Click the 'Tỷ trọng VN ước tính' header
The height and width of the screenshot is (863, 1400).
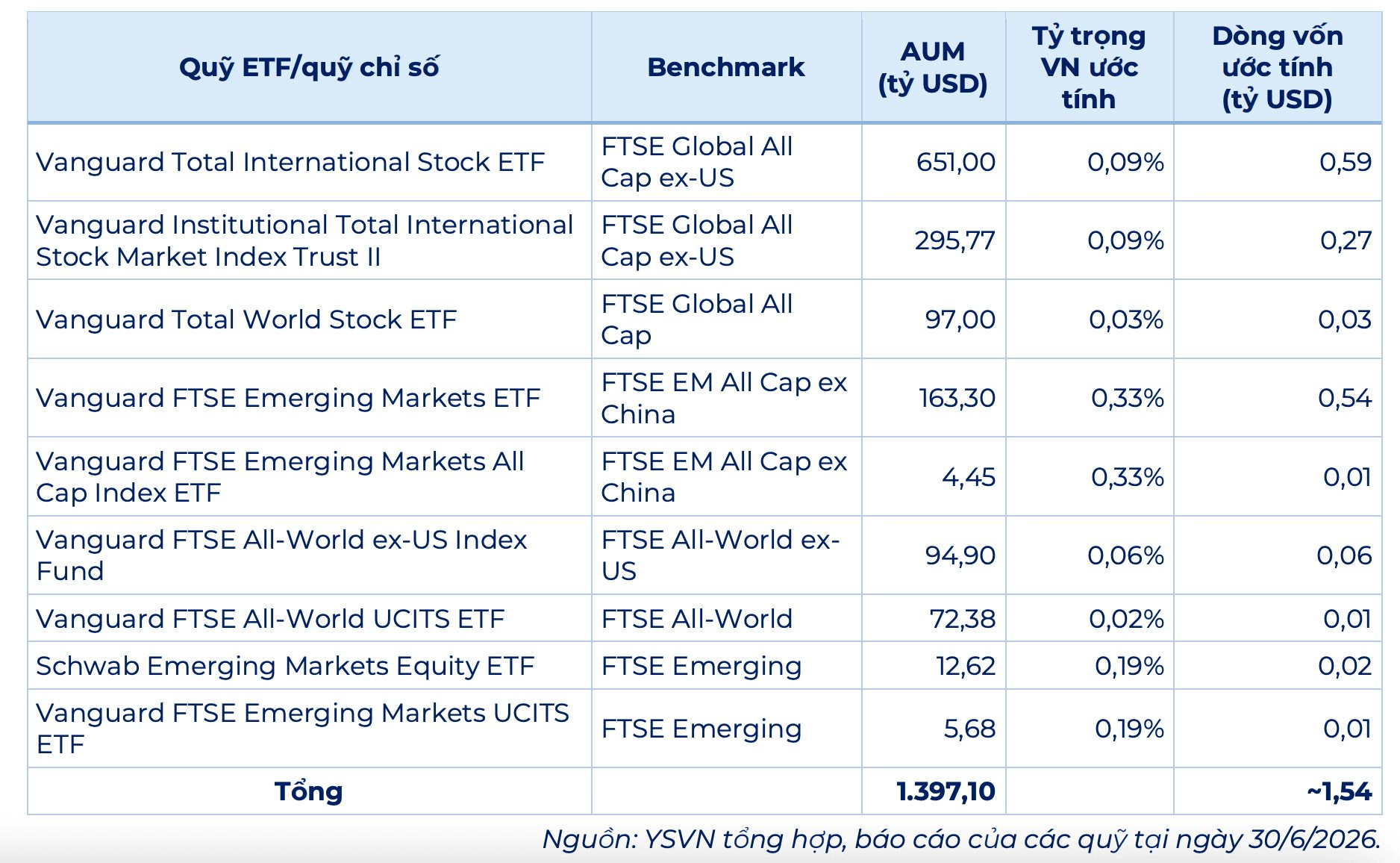[1089, 67]
